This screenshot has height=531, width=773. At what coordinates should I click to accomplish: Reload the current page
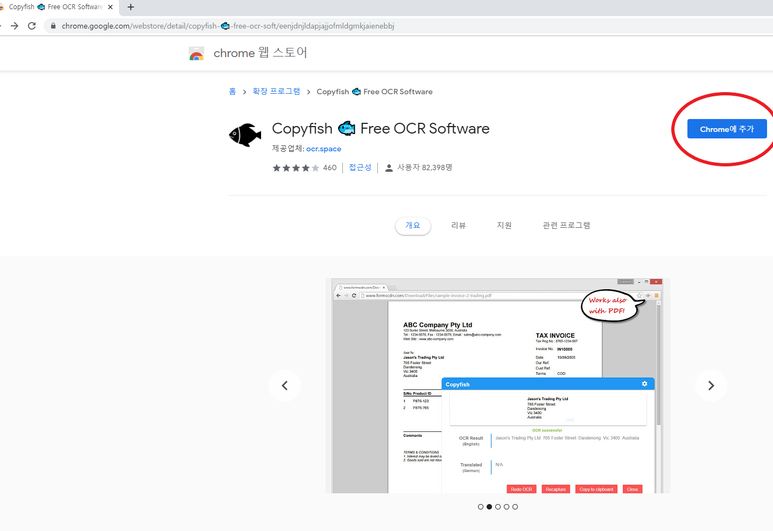pos(32,26)
